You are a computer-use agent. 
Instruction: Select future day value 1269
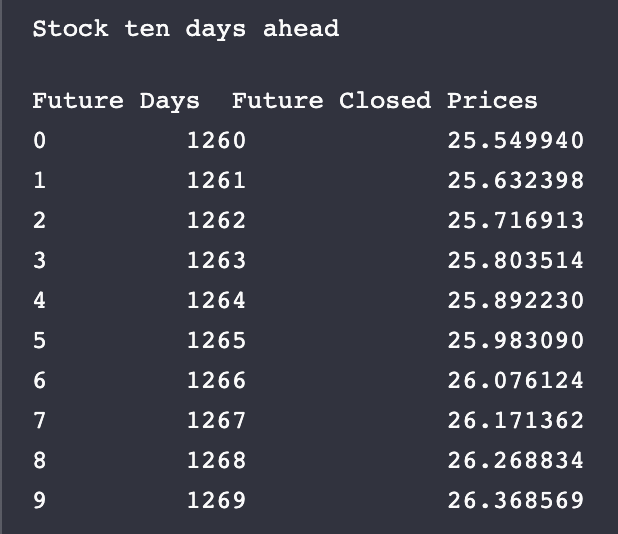click(216, 501)
